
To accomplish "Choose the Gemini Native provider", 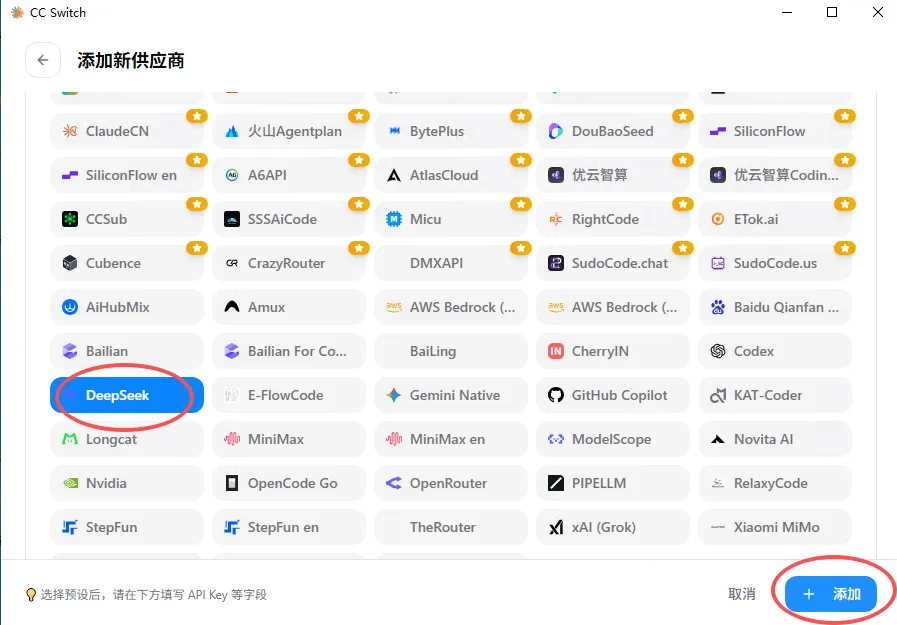I will (x=451, y=395).
